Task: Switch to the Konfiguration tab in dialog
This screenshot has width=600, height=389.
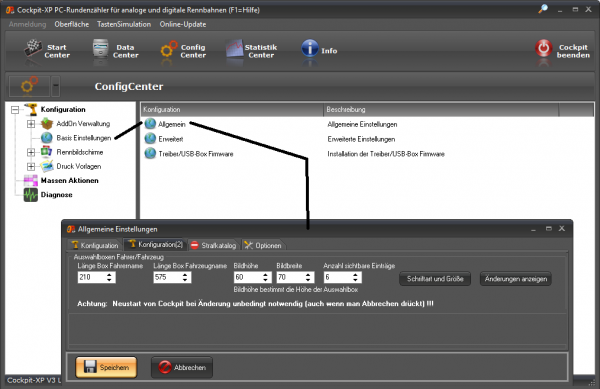Action: tap(95, 245)
